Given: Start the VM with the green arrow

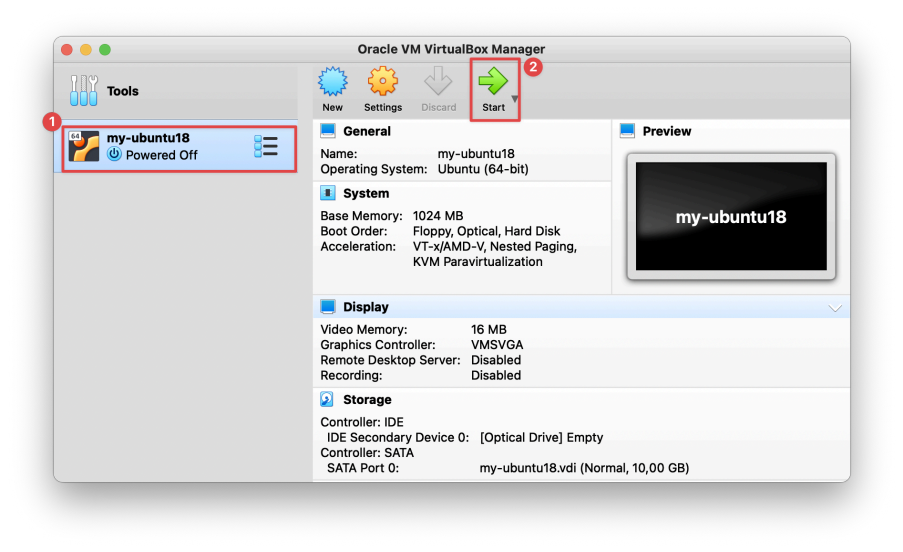Looking at the screenshot, I should (x=493, y=81).
